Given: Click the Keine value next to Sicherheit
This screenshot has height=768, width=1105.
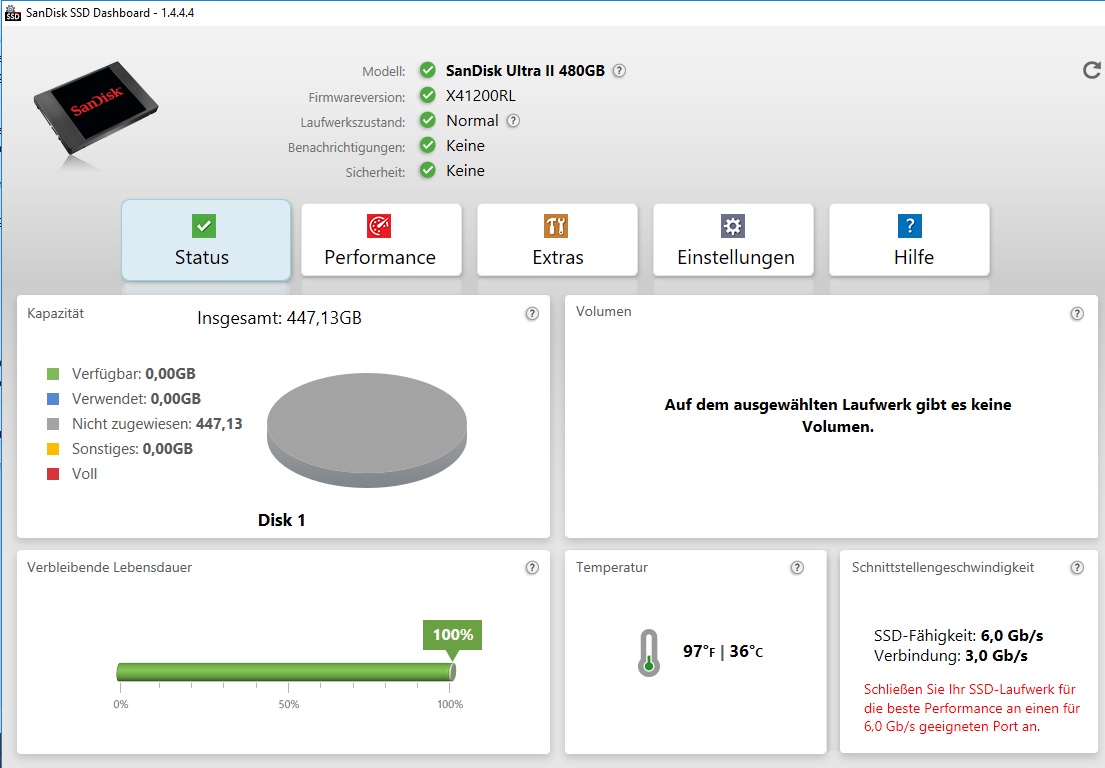Looking at the screenshot, I should [465, 171].
